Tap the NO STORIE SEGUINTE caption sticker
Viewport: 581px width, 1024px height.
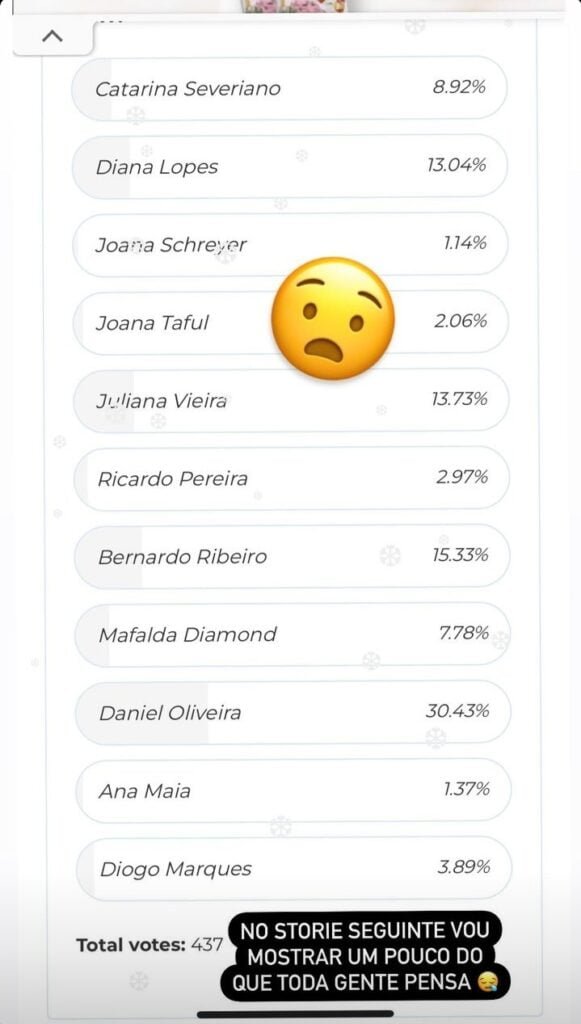[366, 957]
